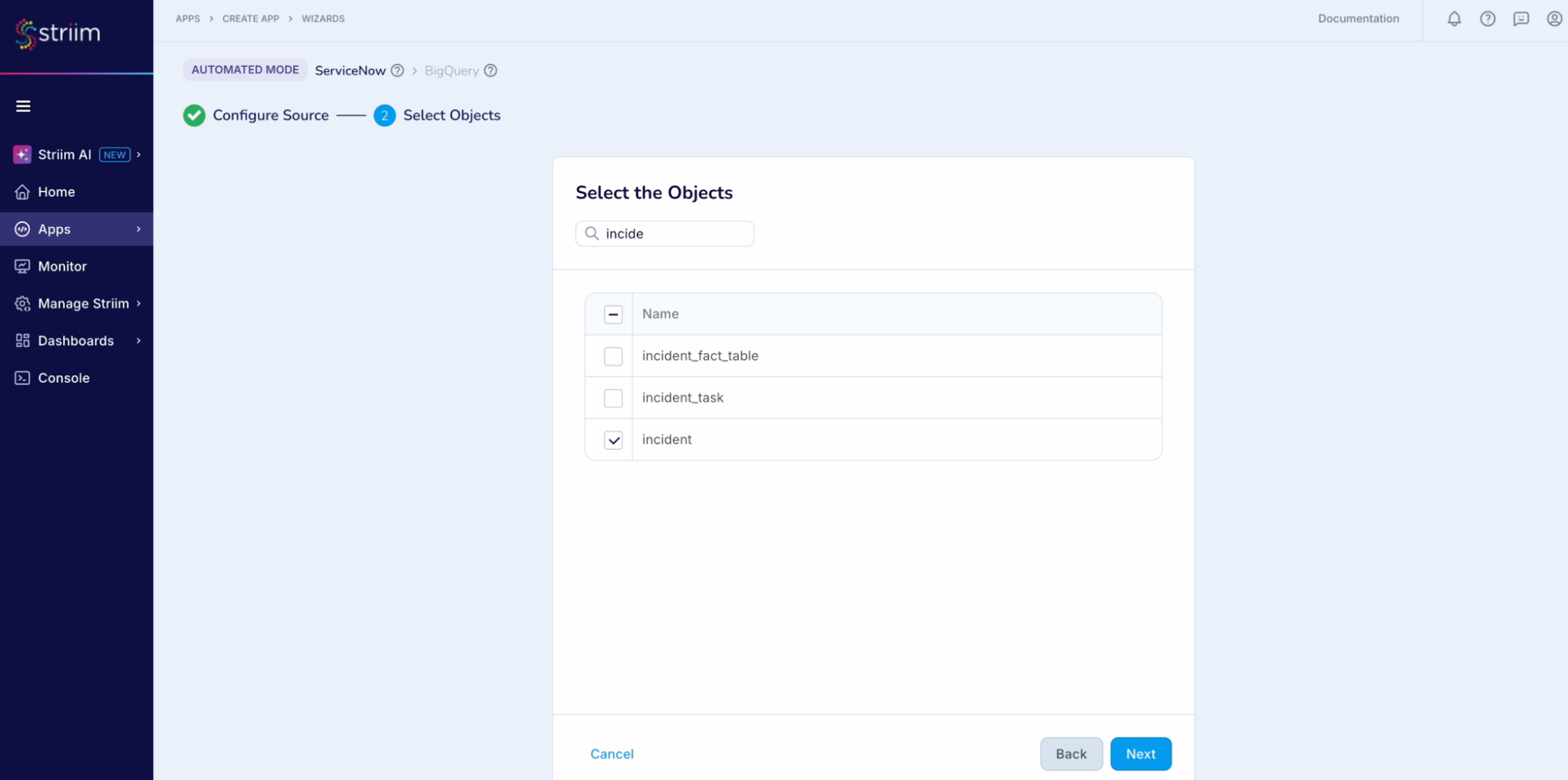Go to WIZARDS breadcrumb
The height and width of the screenshot is (780, 1568).
point(323,19)
